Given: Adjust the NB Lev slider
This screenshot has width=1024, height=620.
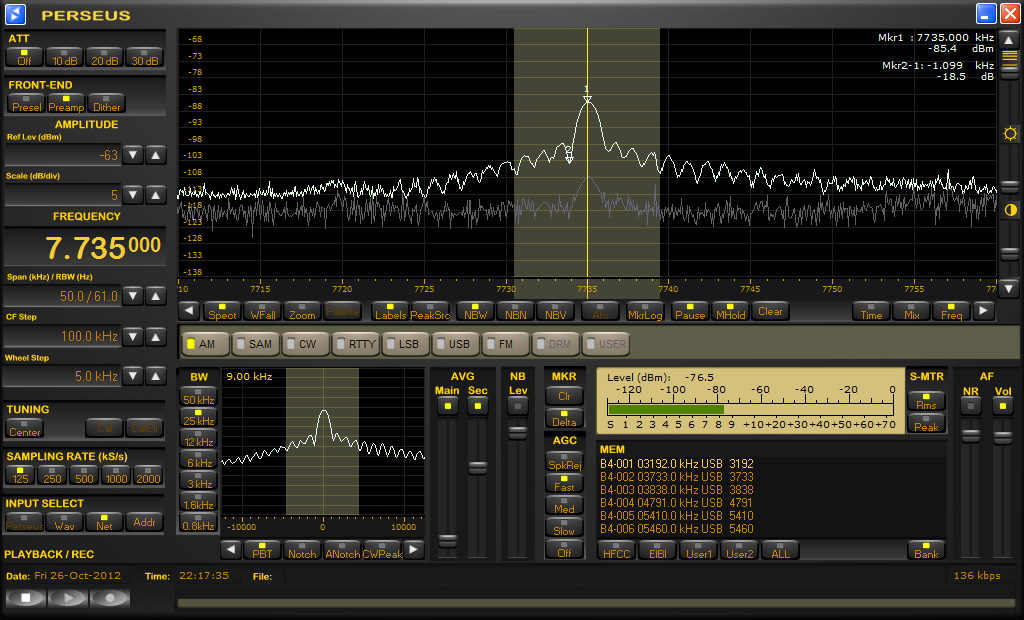Looking at the screenshot, I should point(518,432).
